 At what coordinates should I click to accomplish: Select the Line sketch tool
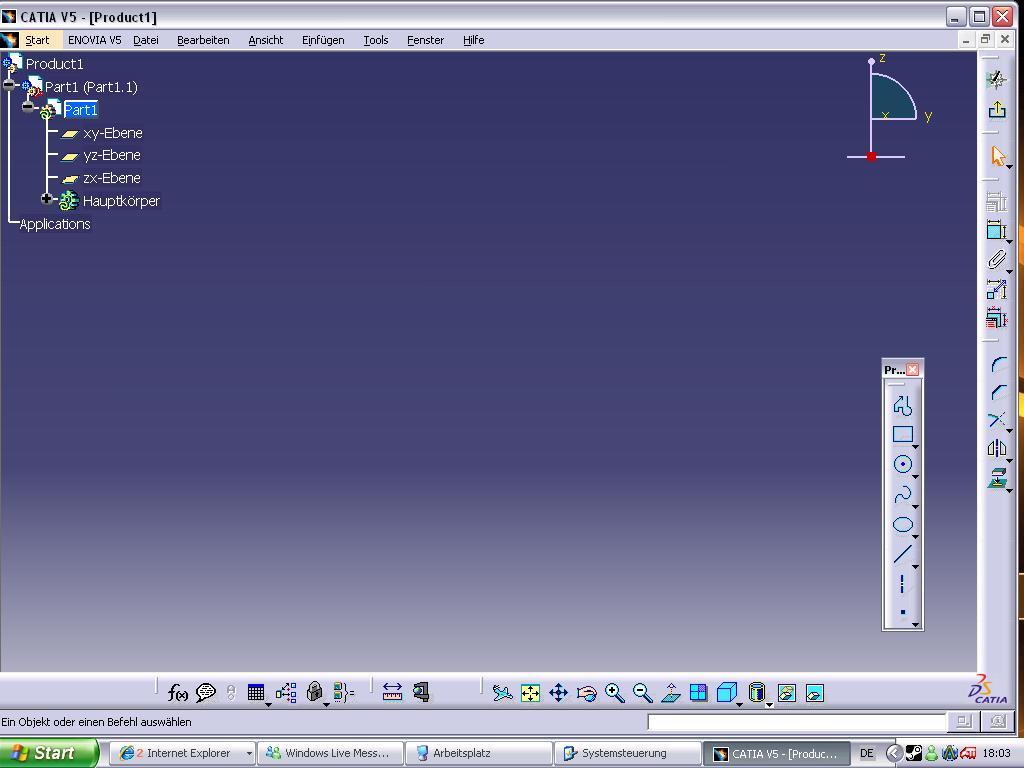click(902, 554)
